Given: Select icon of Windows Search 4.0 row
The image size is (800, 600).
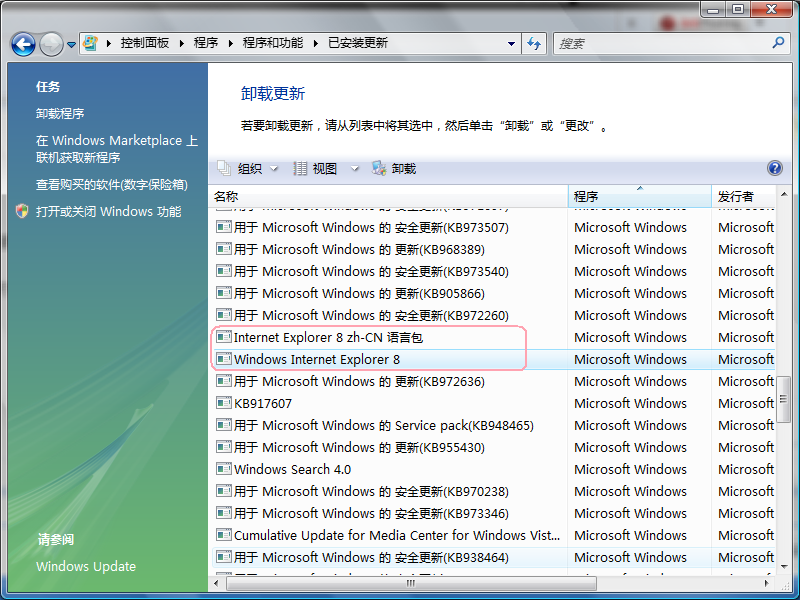Looking at the screenshot, I should click(223, 469).
